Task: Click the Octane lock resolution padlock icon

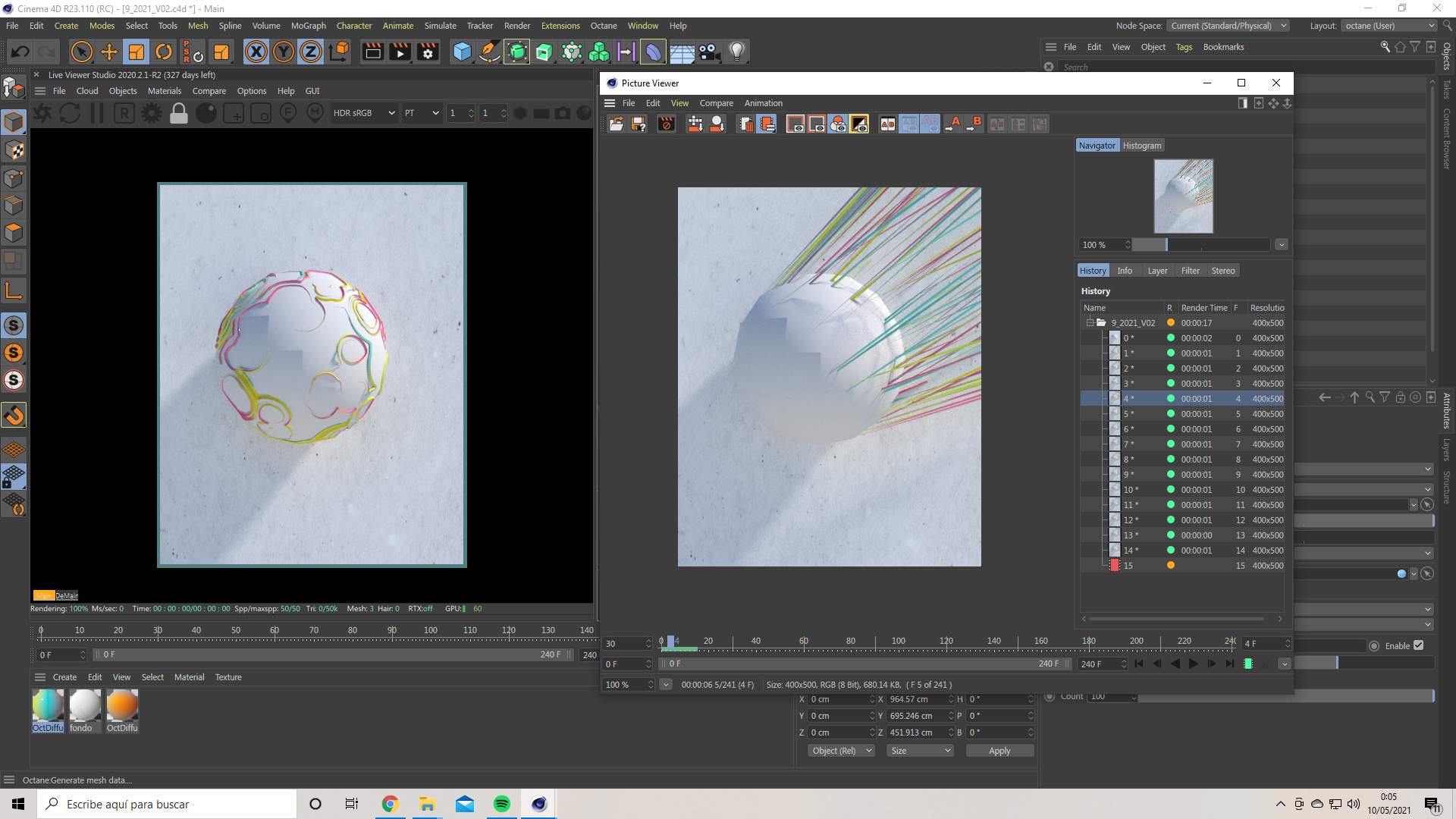Action: 179,113
